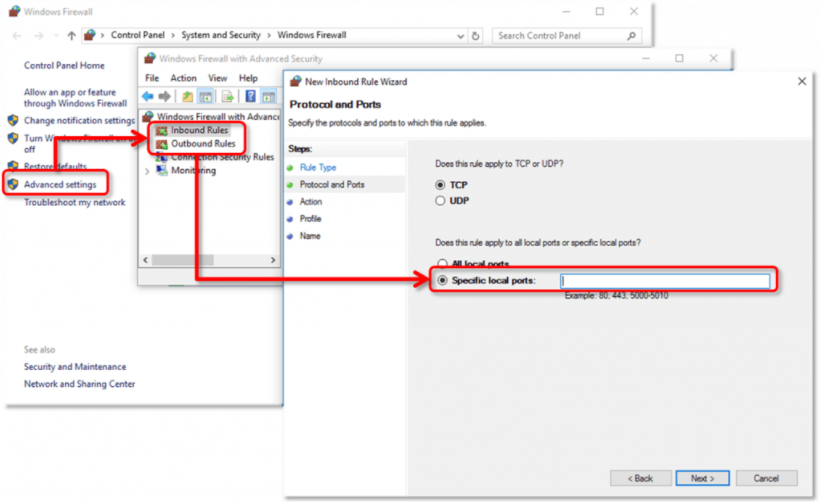Click shield icon beside Turn Windows Firewall on or off
This screenshot has width=828, height=502.
coord(13,138)
